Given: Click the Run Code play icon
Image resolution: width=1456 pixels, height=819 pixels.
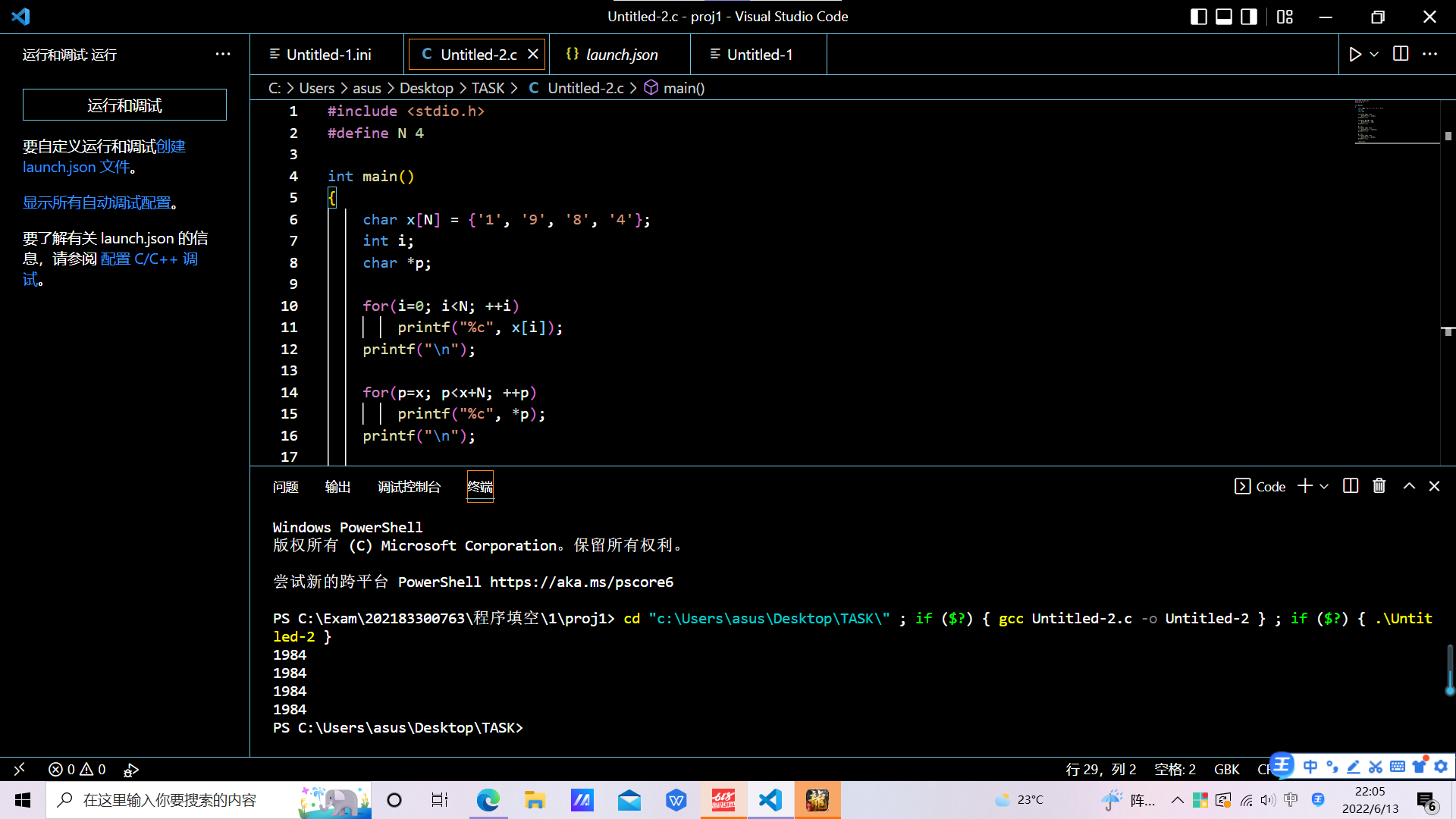Looking at the screenshot, I should tap(1355, 55).
